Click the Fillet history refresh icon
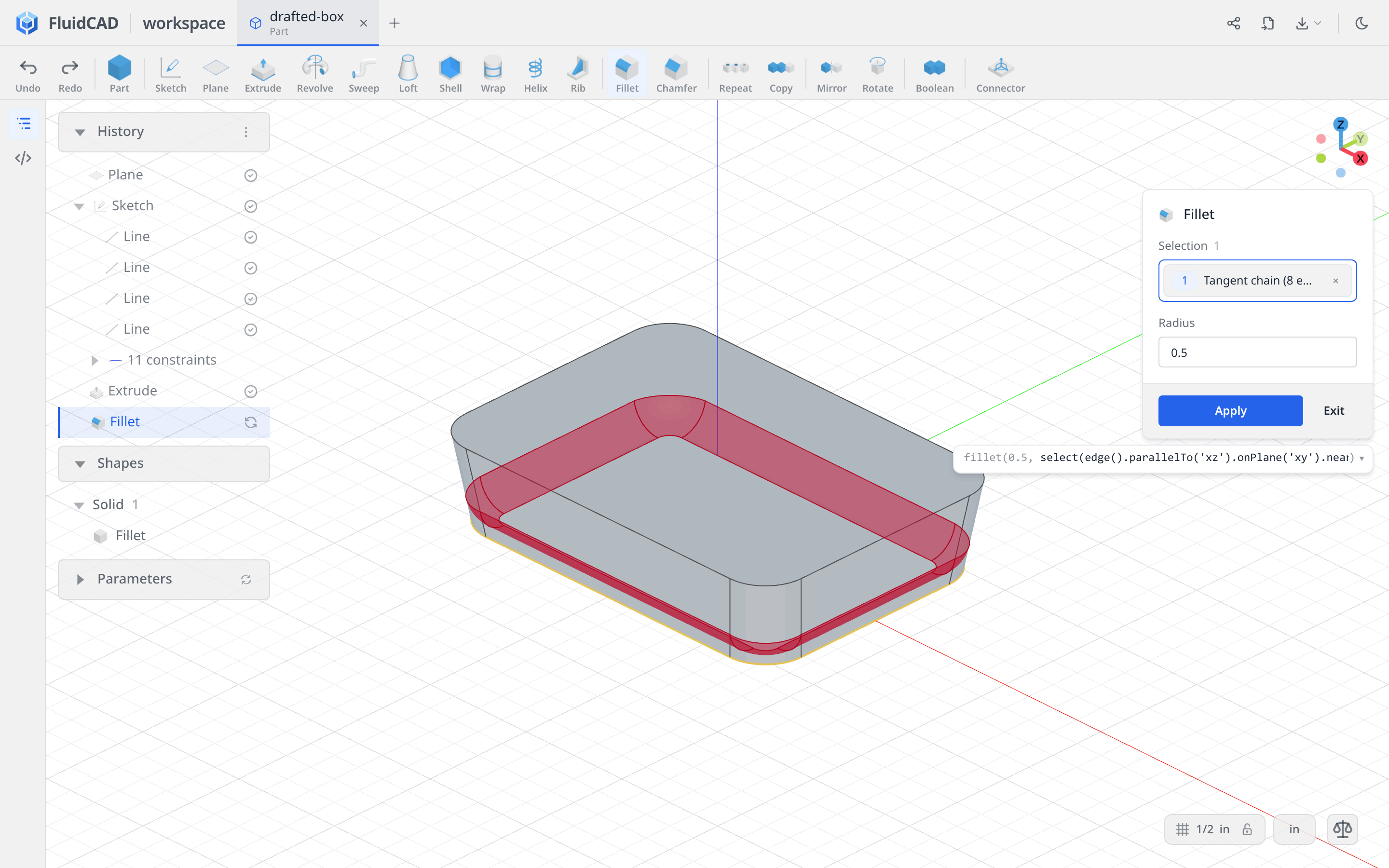1389x868 pixels. (x=250, y=422)
